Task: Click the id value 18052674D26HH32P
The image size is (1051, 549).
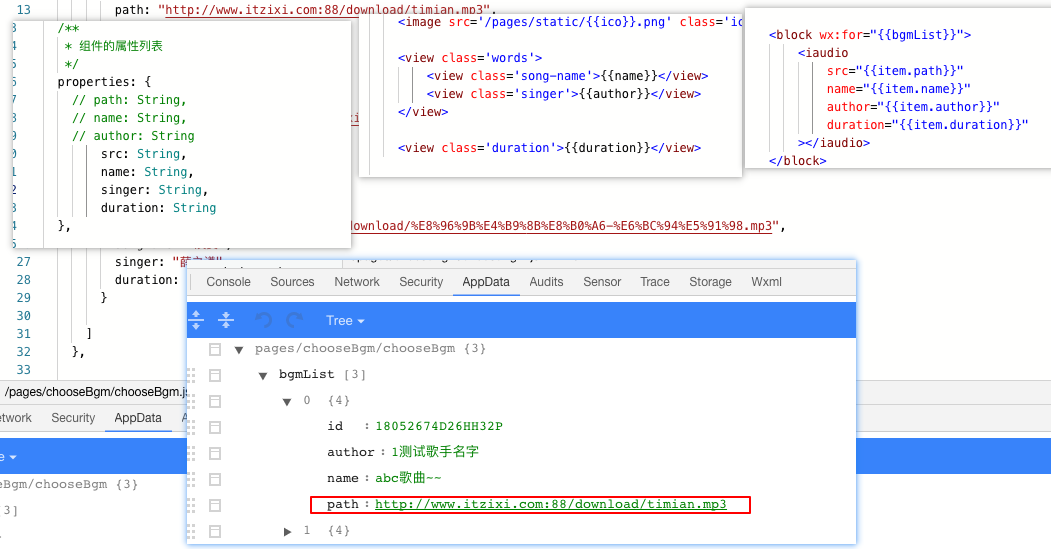Action: point(439,426)
